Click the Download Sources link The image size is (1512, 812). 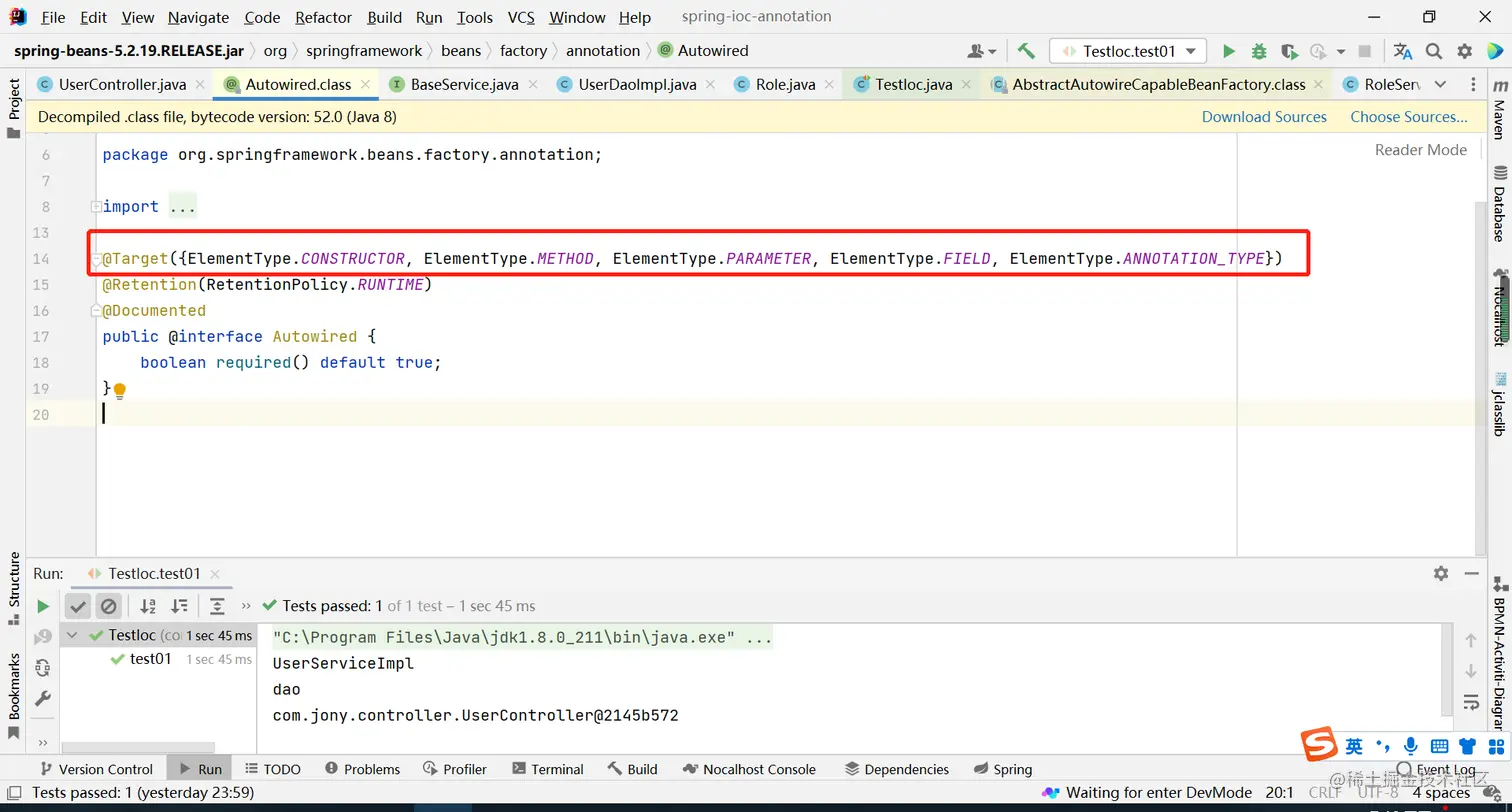(x=1264, y=117)
